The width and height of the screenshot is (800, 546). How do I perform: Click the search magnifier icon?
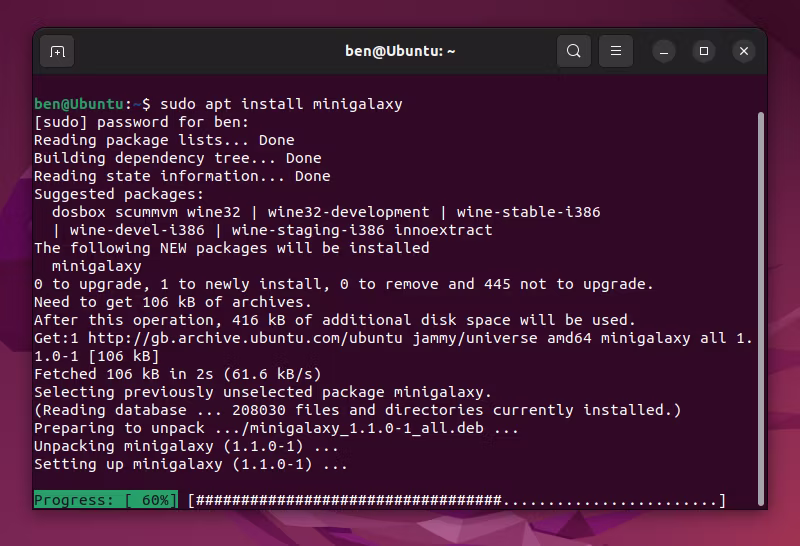point(573,51)
